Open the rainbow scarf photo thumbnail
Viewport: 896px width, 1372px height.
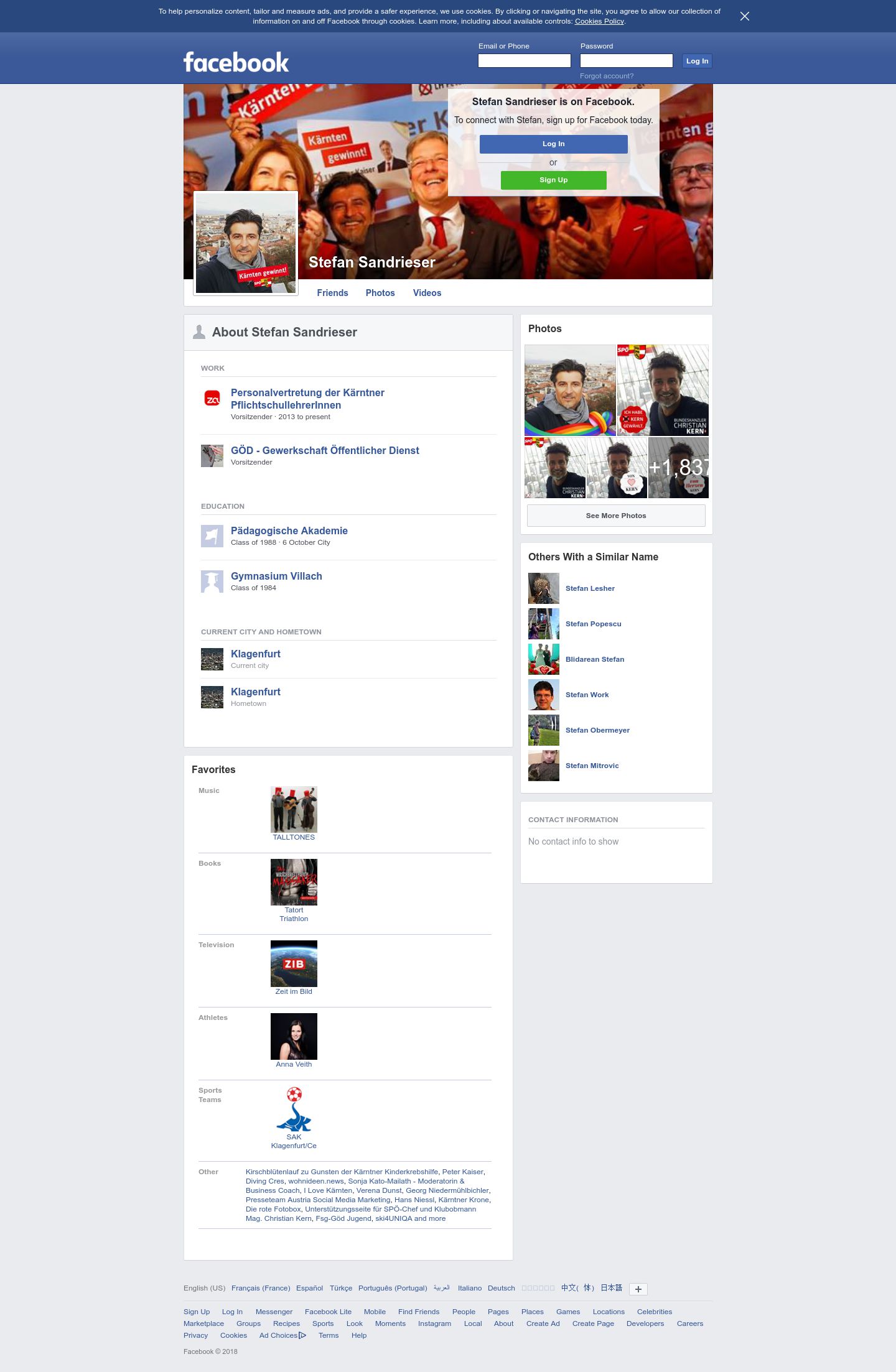[570, 390]
